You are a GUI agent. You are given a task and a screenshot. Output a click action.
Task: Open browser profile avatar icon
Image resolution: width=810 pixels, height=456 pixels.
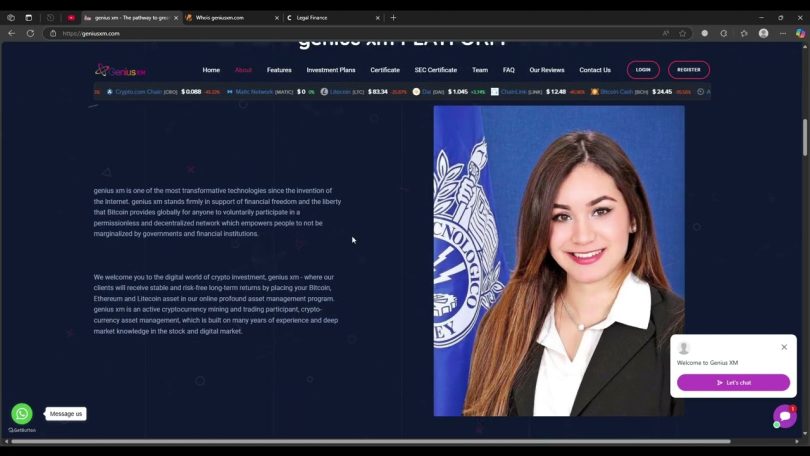point(764,33)
